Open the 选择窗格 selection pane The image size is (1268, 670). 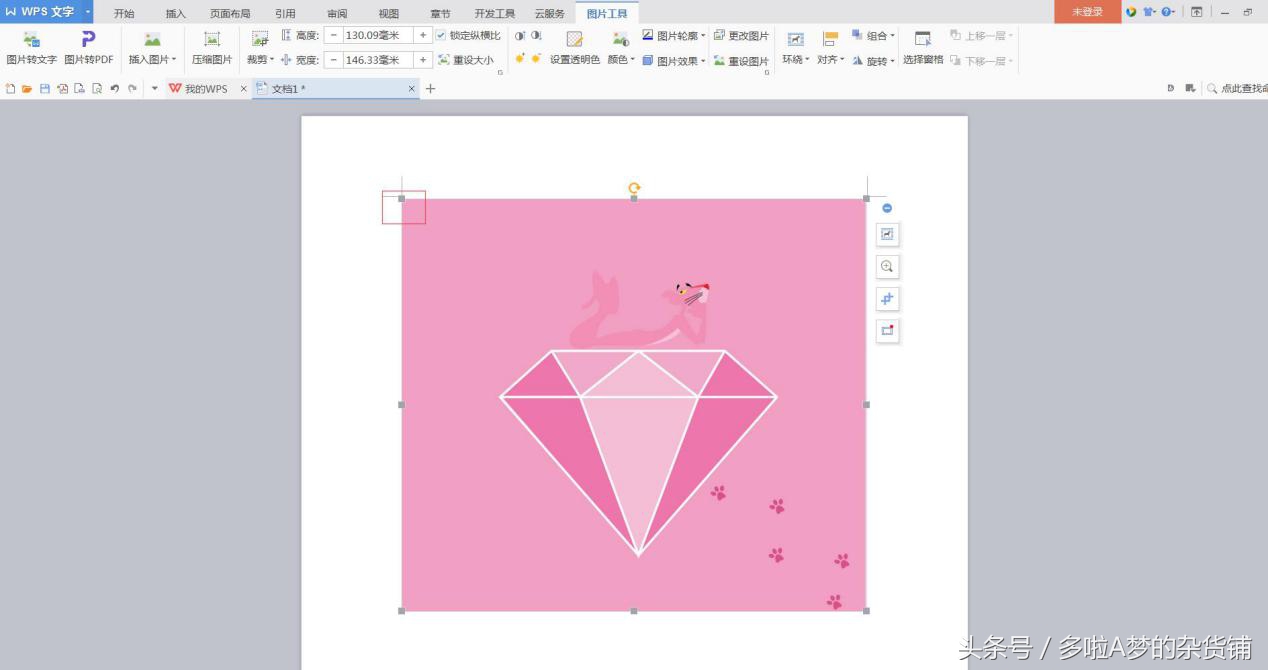coord(923,47)
